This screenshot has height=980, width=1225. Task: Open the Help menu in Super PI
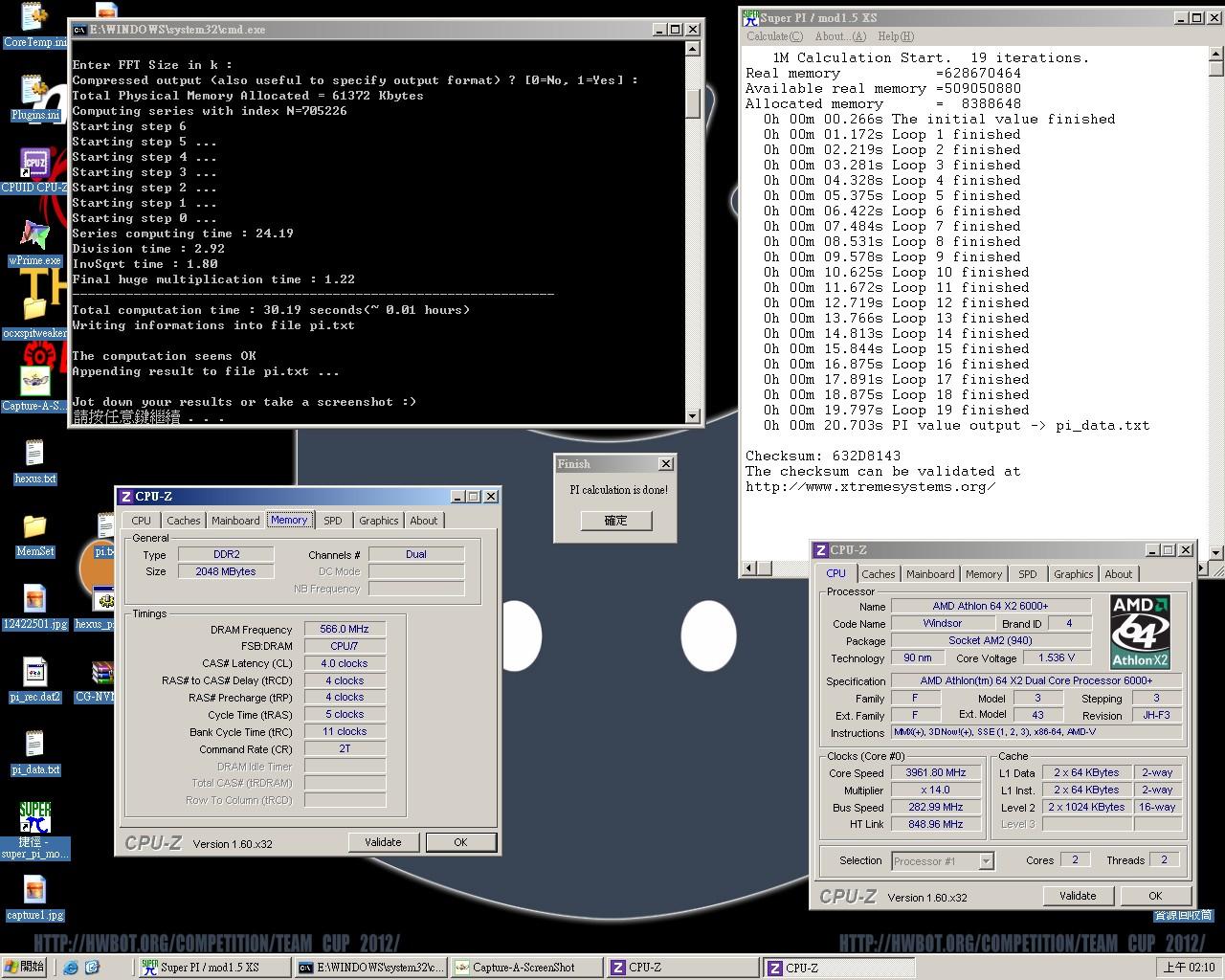click(x=895, y=36)
